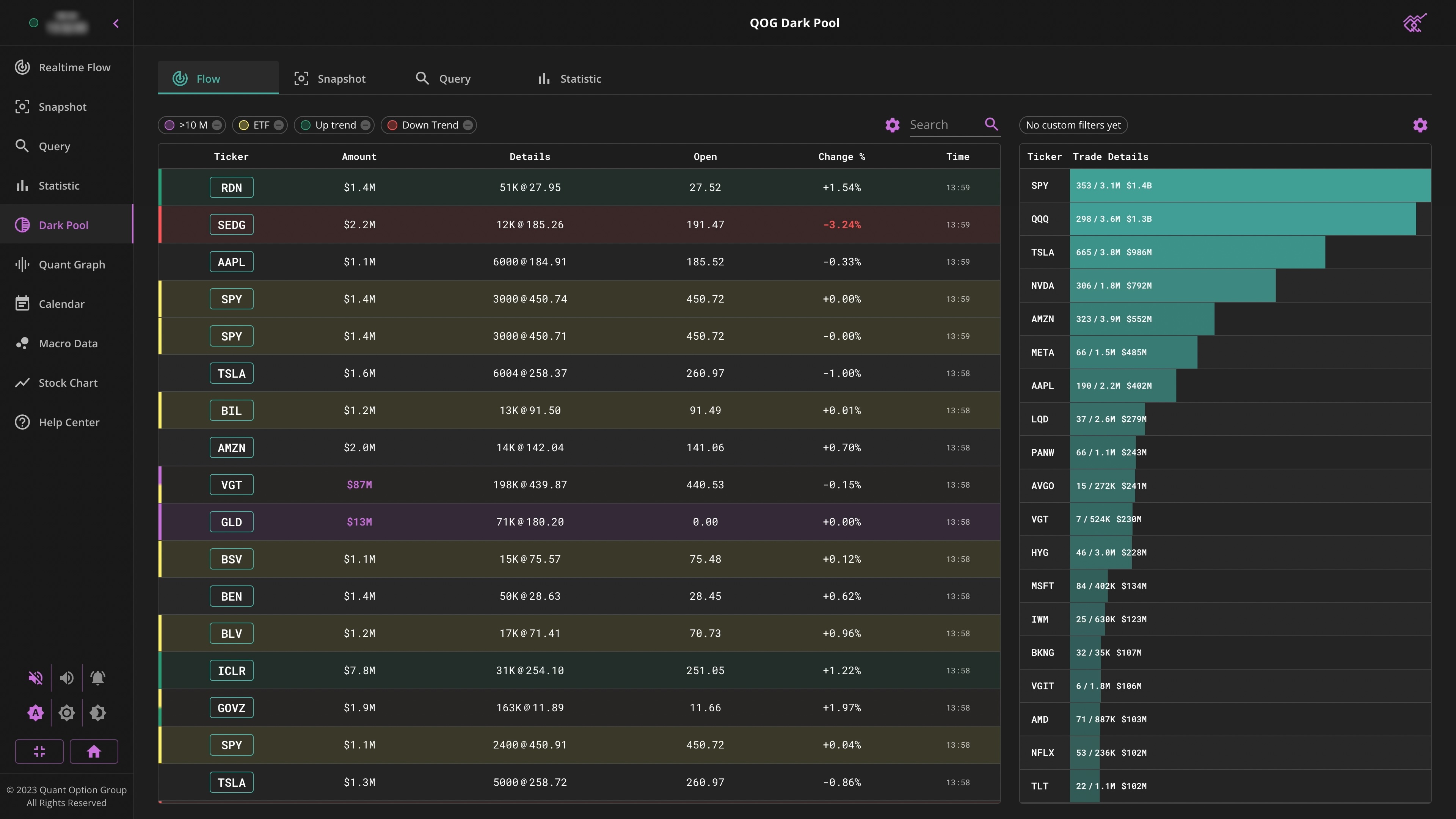This screenshot has height=819, width=1456.
Task: Click the VGT ticker button in flow table
Action: click(x=231, y=485)
